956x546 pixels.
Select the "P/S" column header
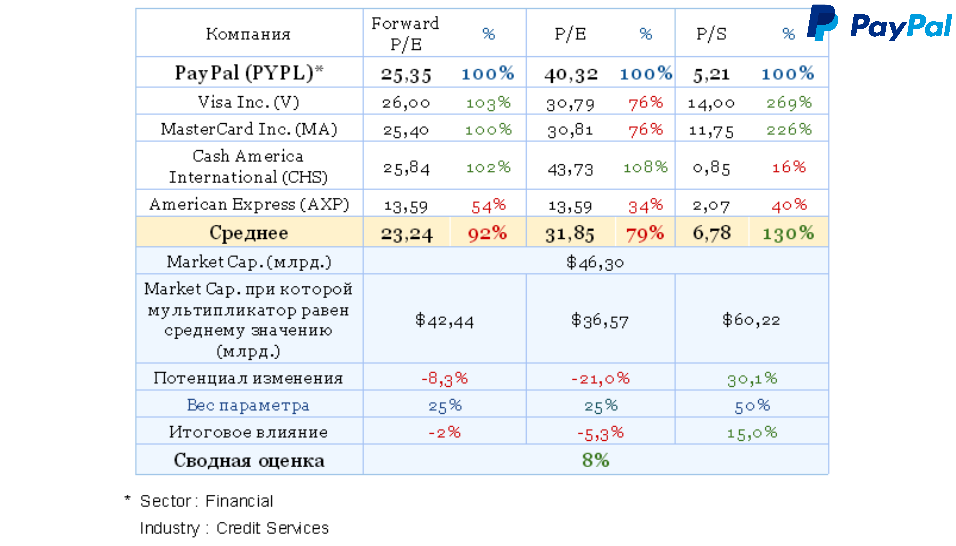(x=710, y=34)
